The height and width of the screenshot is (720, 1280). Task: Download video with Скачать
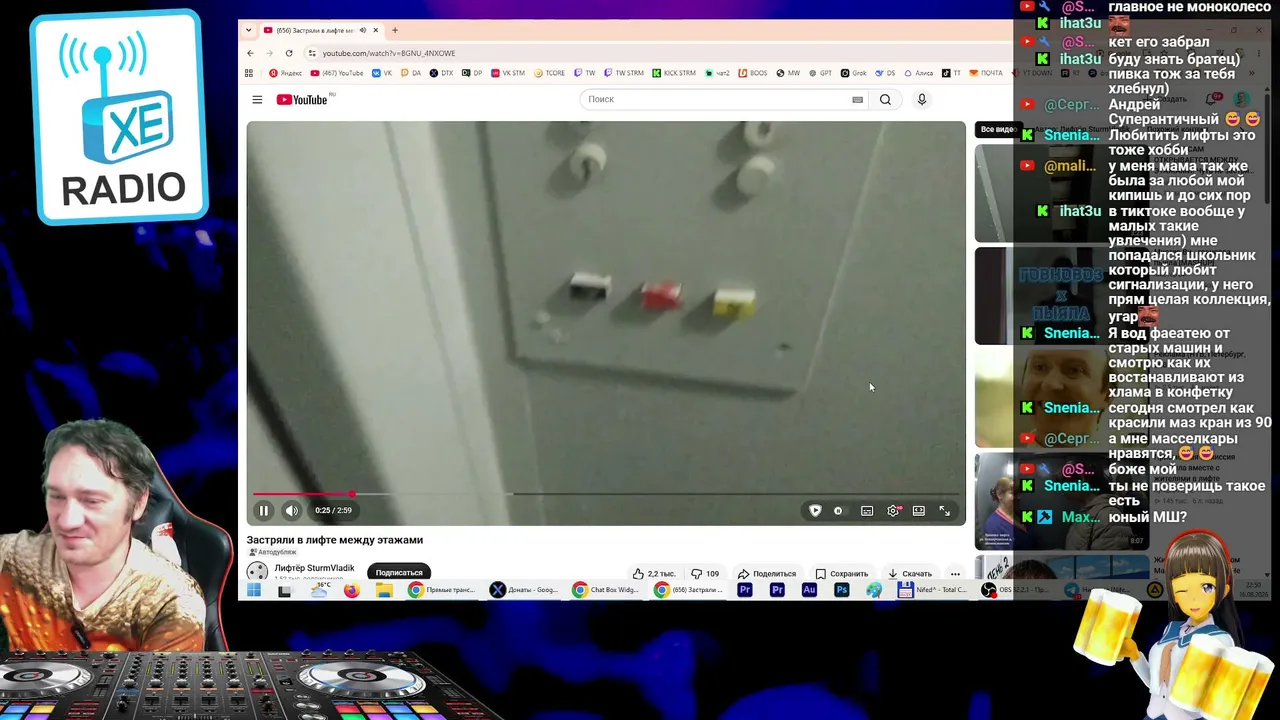click(x=909, y=574)
